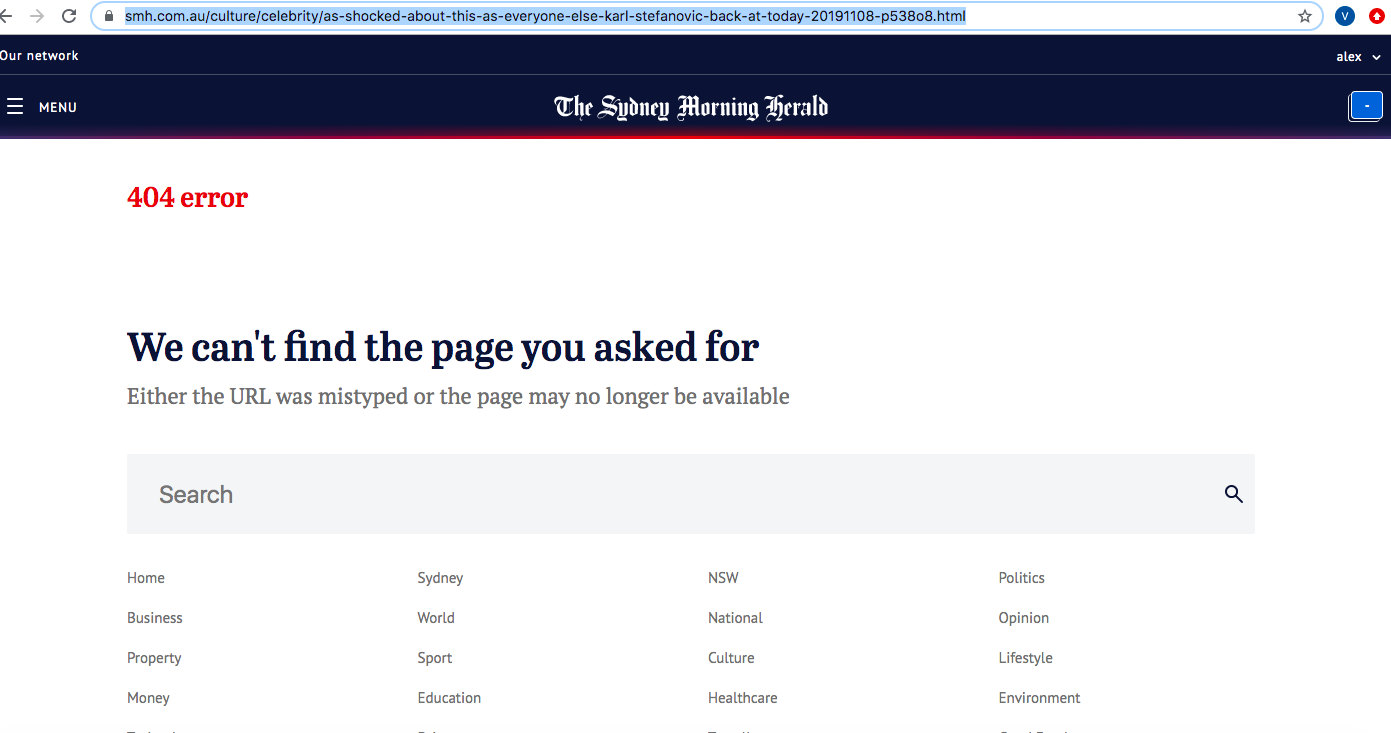Open the Culture section link
This screenshot has height=733, width=1391.
tap(731, 658)
